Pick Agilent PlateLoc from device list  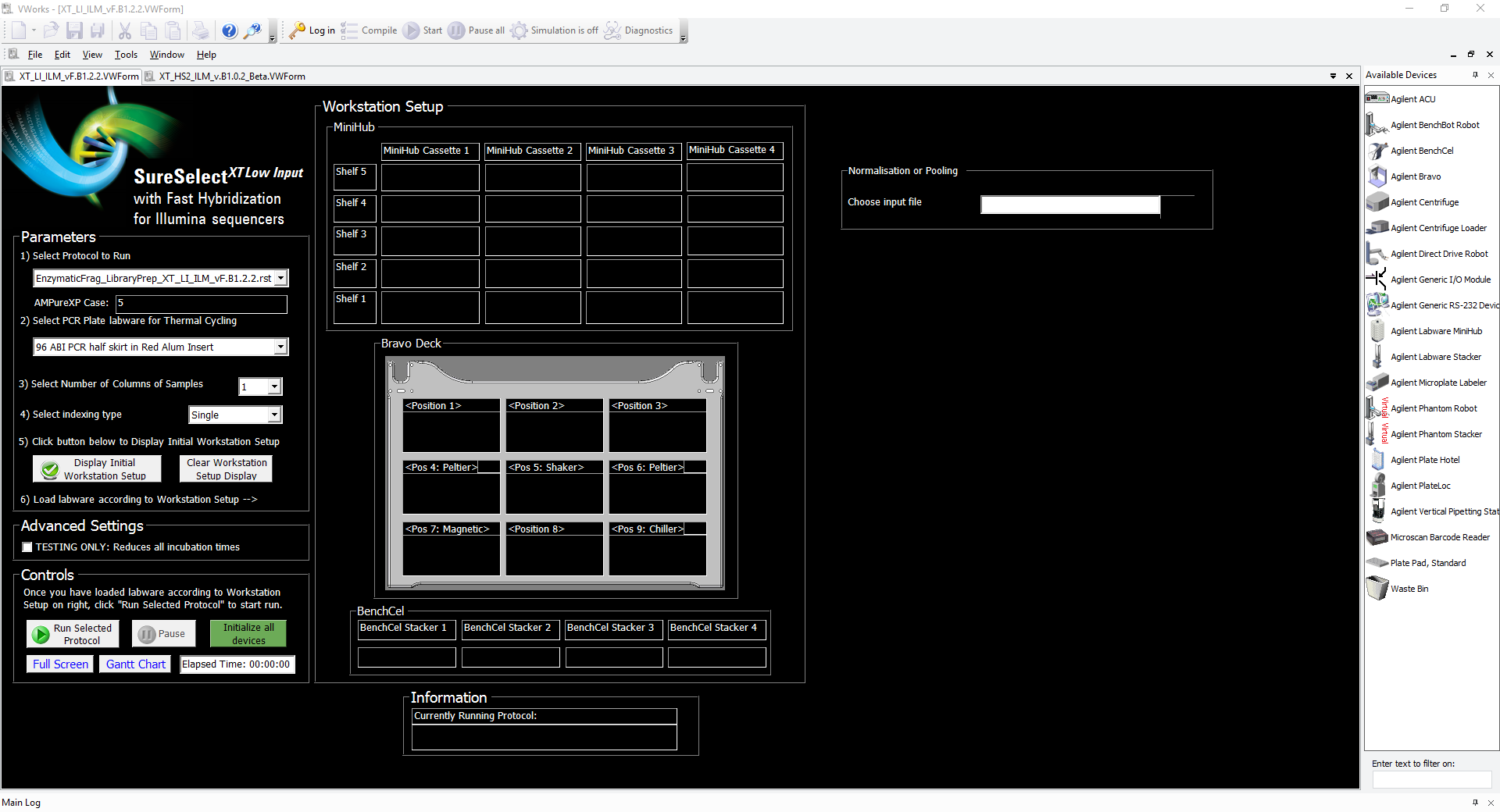(1420, 486)
